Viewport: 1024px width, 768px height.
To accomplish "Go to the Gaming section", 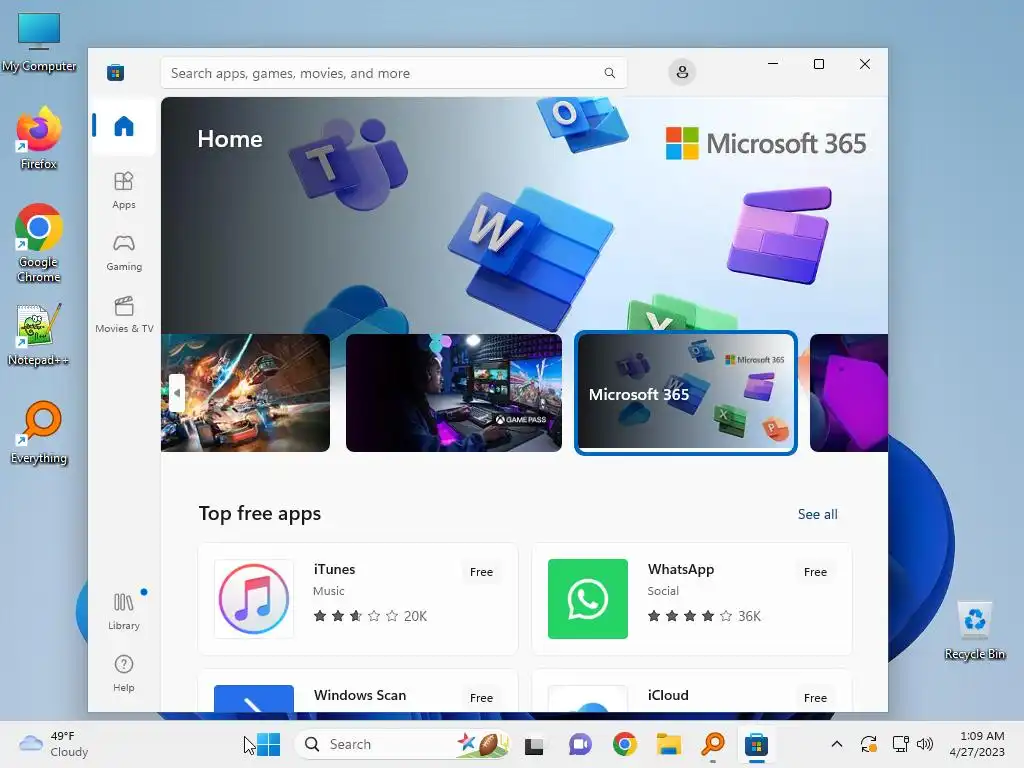I will [x=123, y=252].
